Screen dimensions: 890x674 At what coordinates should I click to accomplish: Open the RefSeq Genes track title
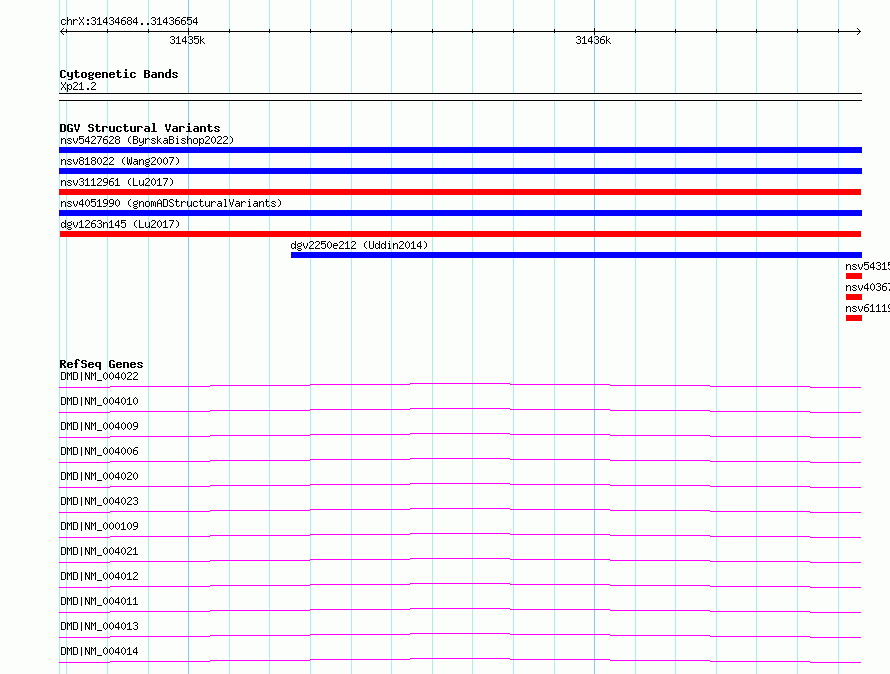(101, 364)
